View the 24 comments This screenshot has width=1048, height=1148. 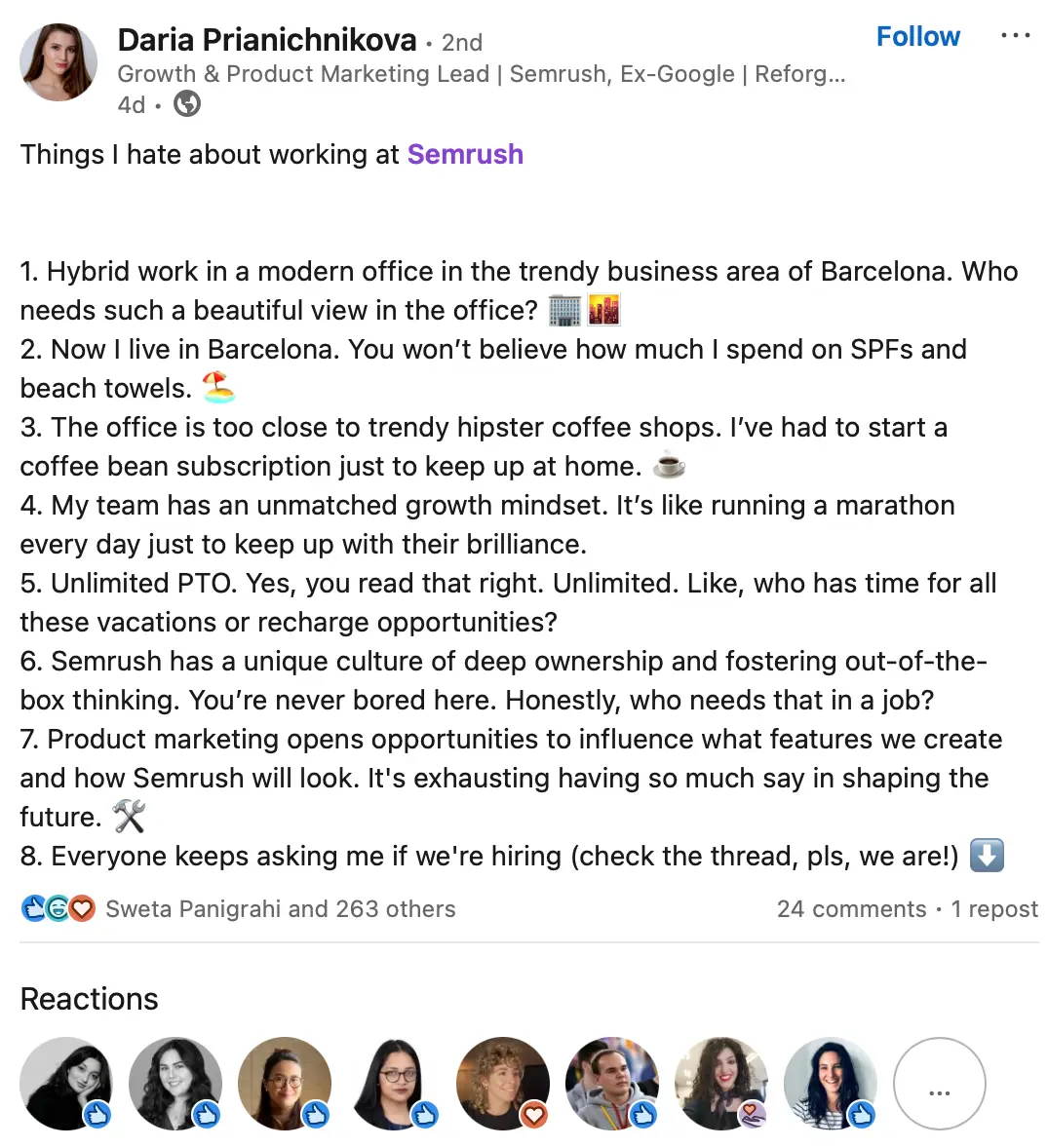click(851, 908)
